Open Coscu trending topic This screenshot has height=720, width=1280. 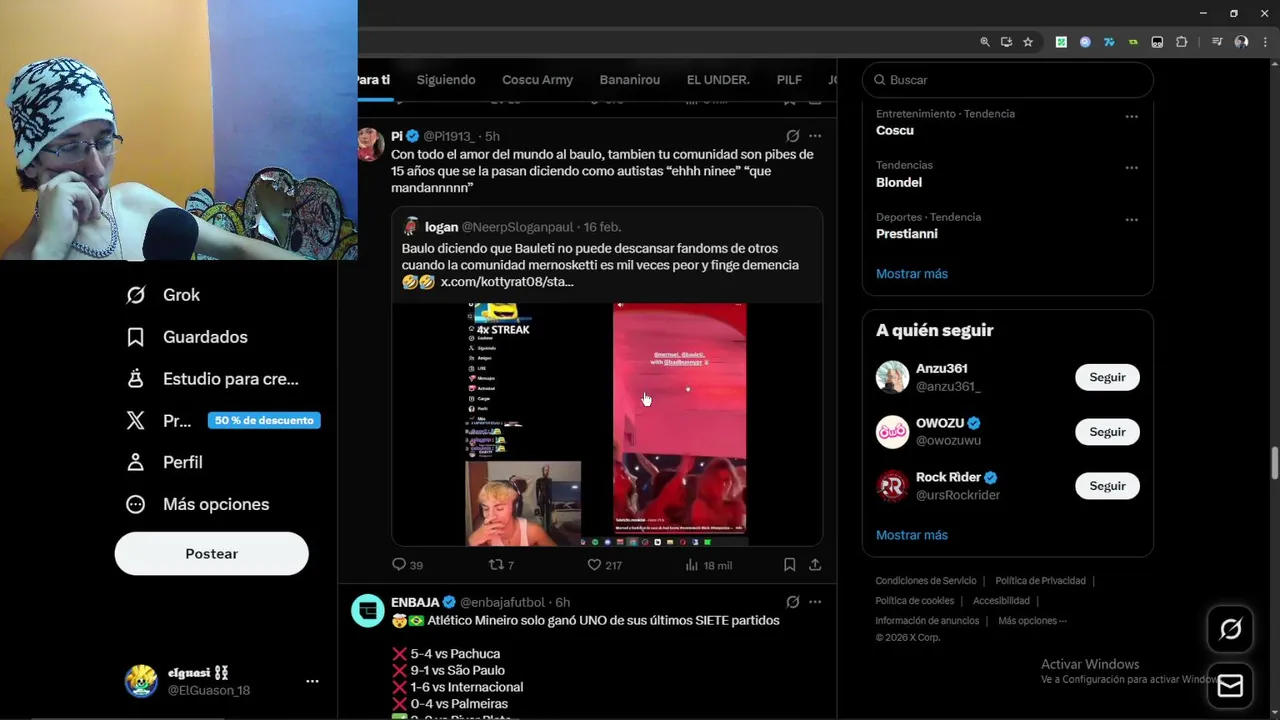coord(895,130)
